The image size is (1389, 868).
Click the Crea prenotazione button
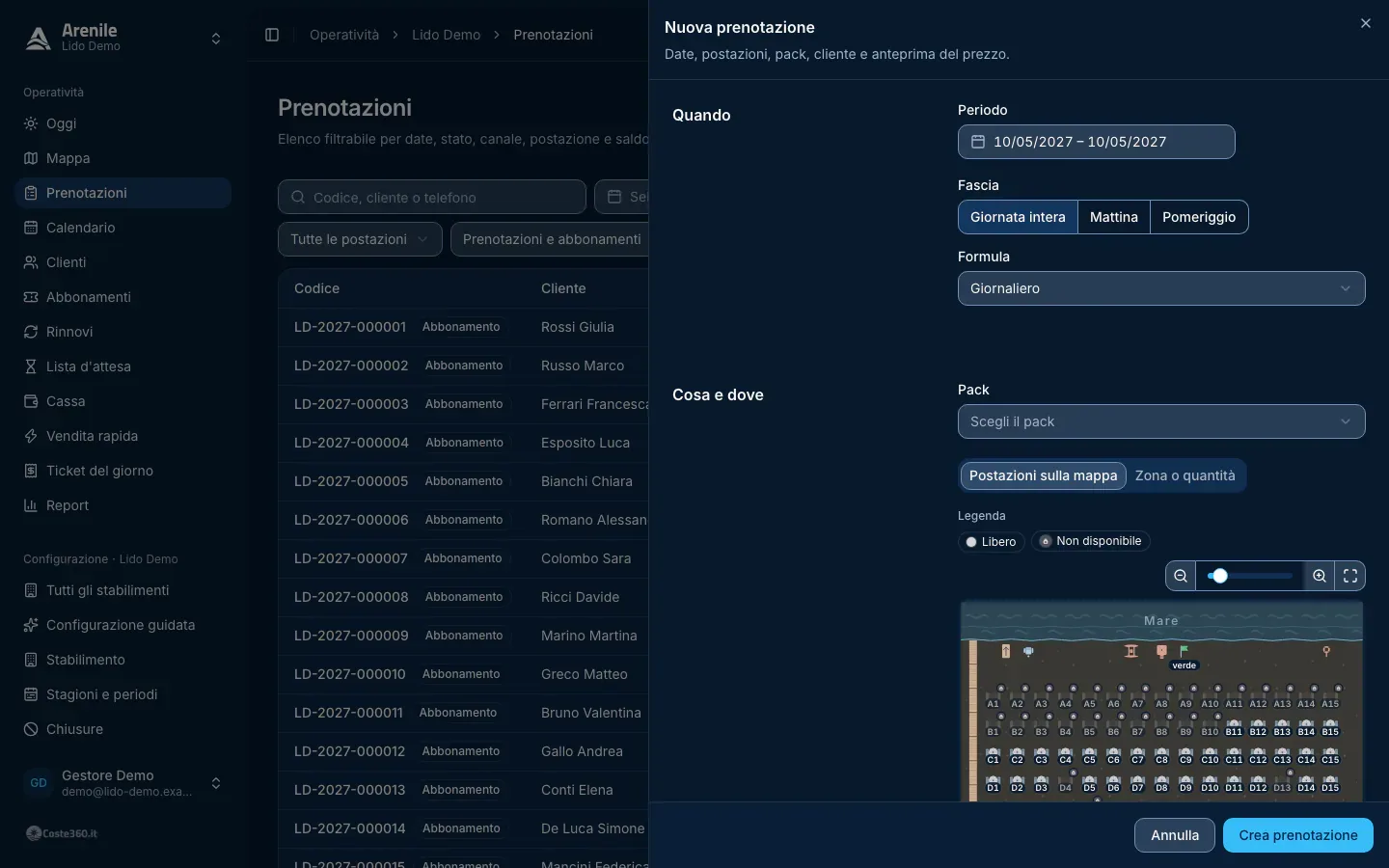pos(1298,835)
